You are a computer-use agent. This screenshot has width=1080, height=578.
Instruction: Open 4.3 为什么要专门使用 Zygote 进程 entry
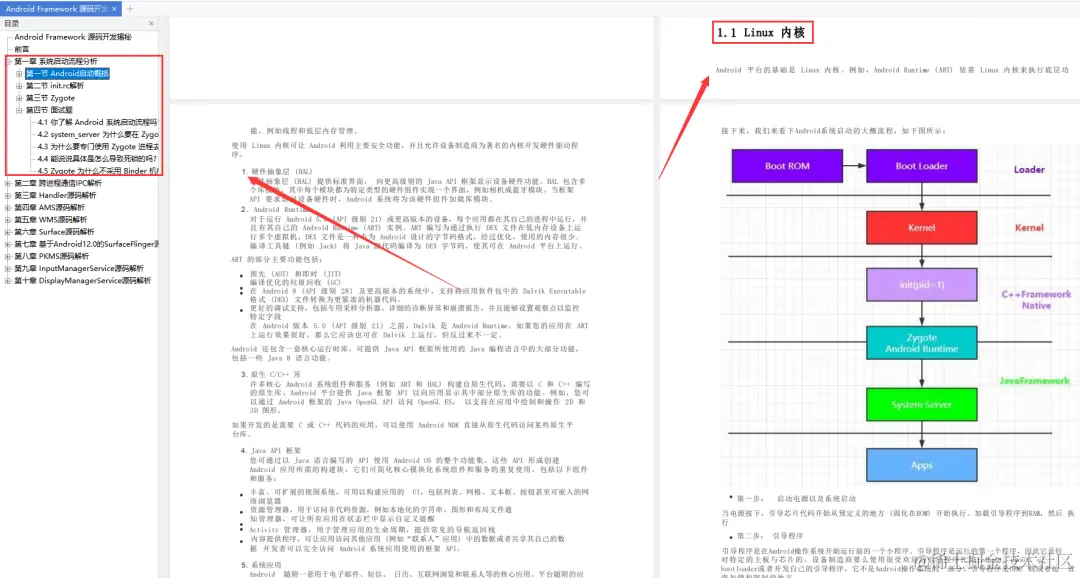tap(98, 147)
